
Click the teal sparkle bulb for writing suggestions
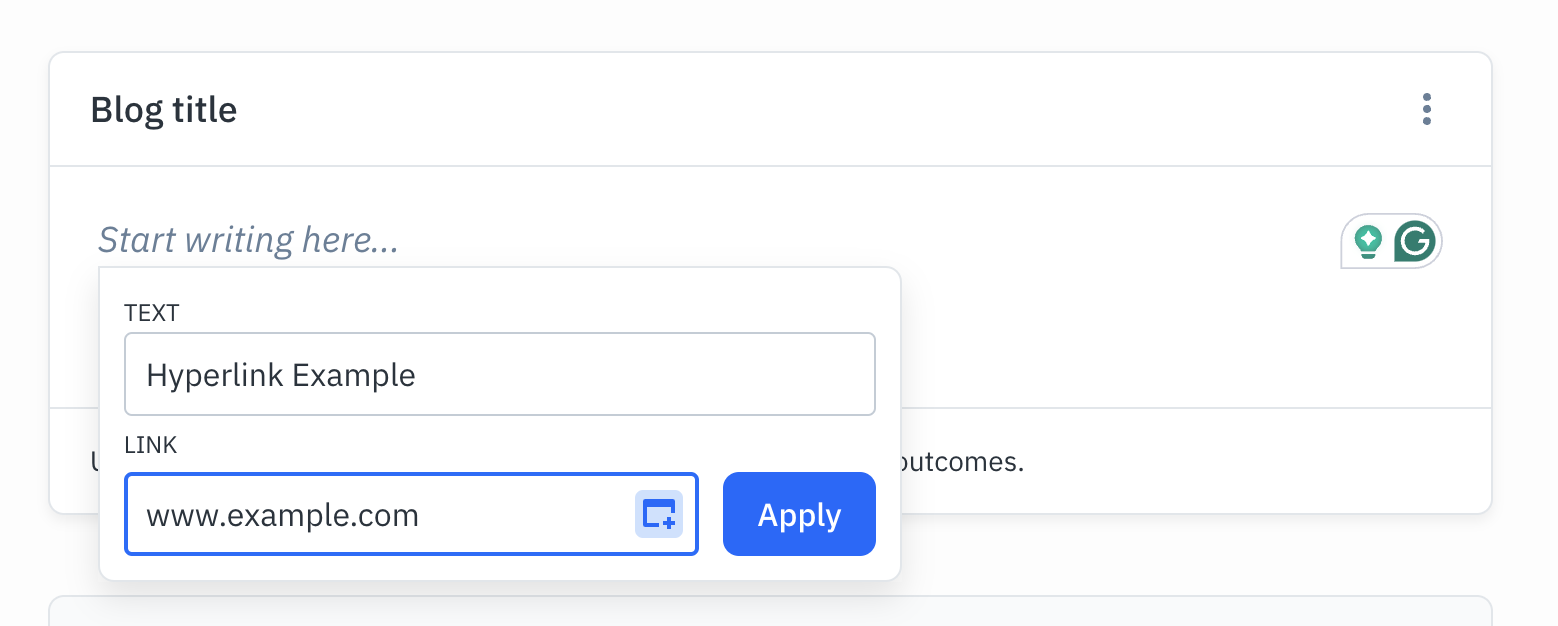click(x=1368, y=240)
